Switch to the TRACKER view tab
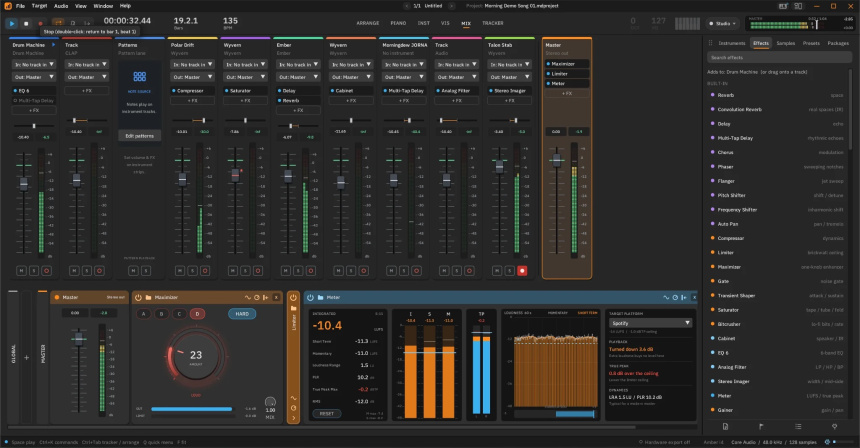The image size is (860, 448). [x=493, y=23]
